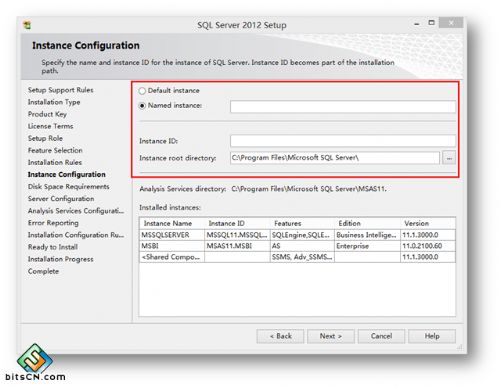The width and height of the screenshot is (500, 387).
Task: Click the Instance ID text field
Action: (343, 141)
